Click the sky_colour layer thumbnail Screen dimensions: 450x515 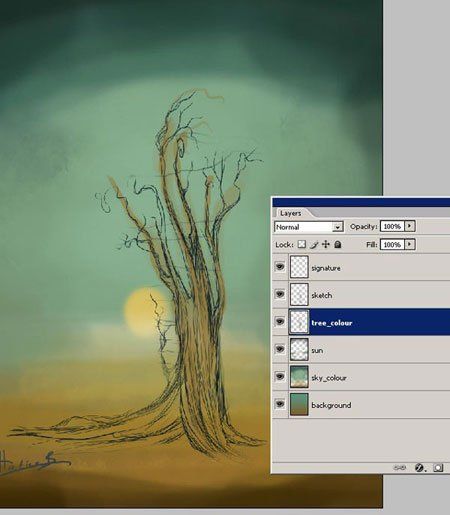click(x=299, y=377)
